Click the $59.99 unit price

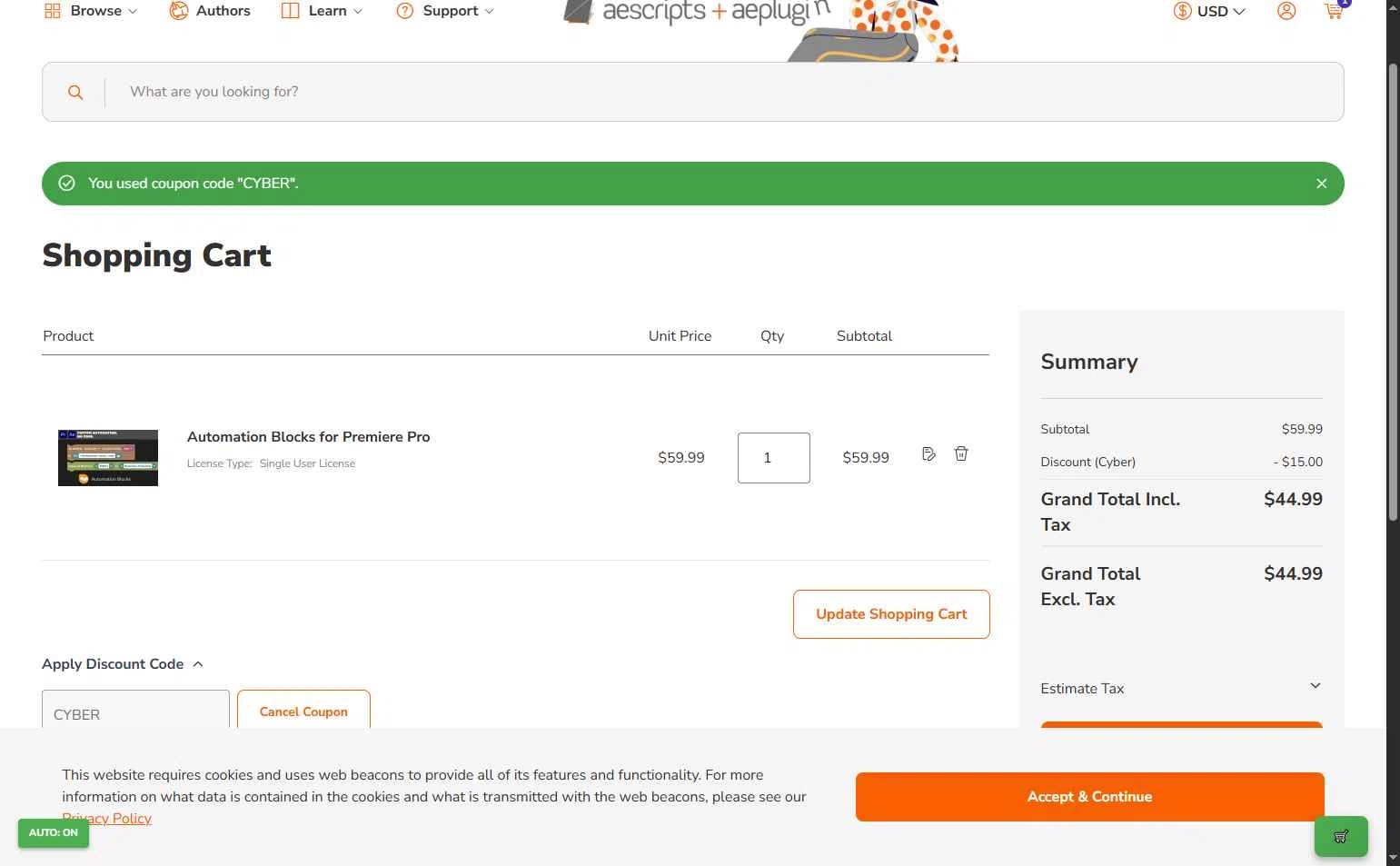click(681, 458)
